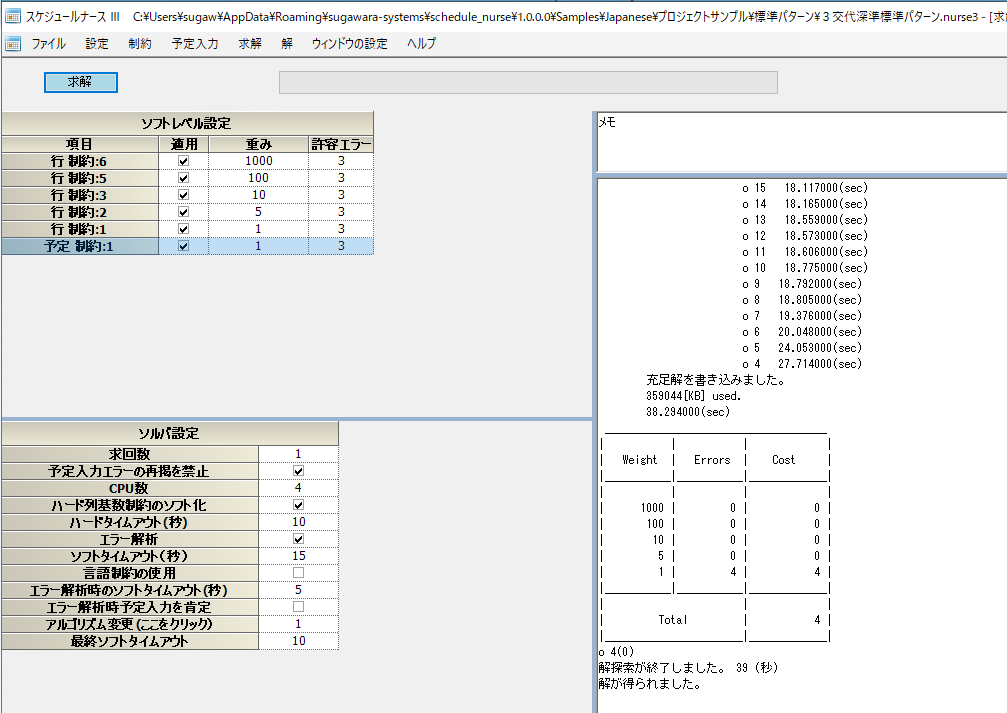Open the 設定 menu
This screenshot has width=1007, height=713.
pos(97,44)
